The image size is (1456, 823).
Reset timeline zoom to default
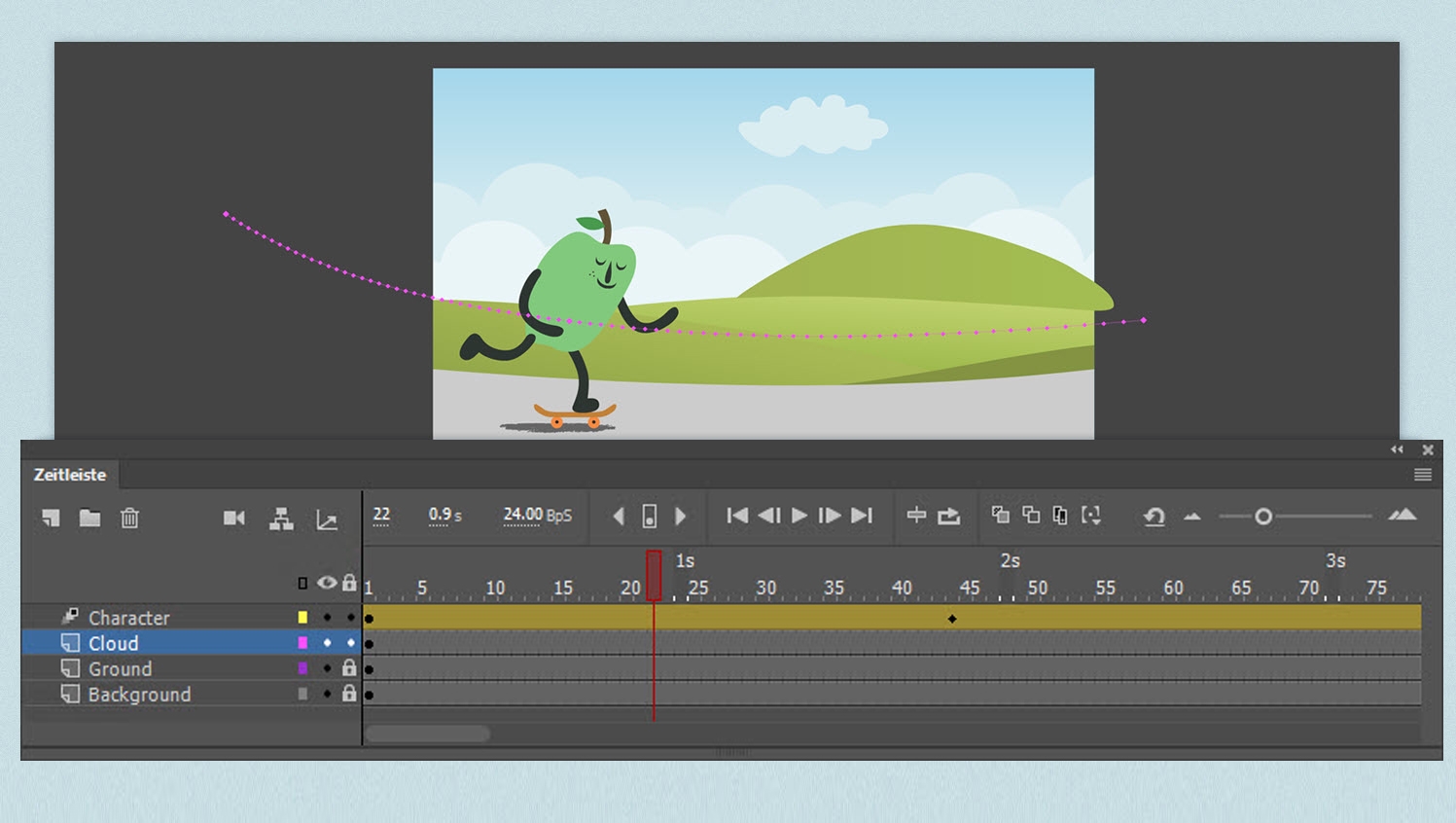coord(1154,517)
